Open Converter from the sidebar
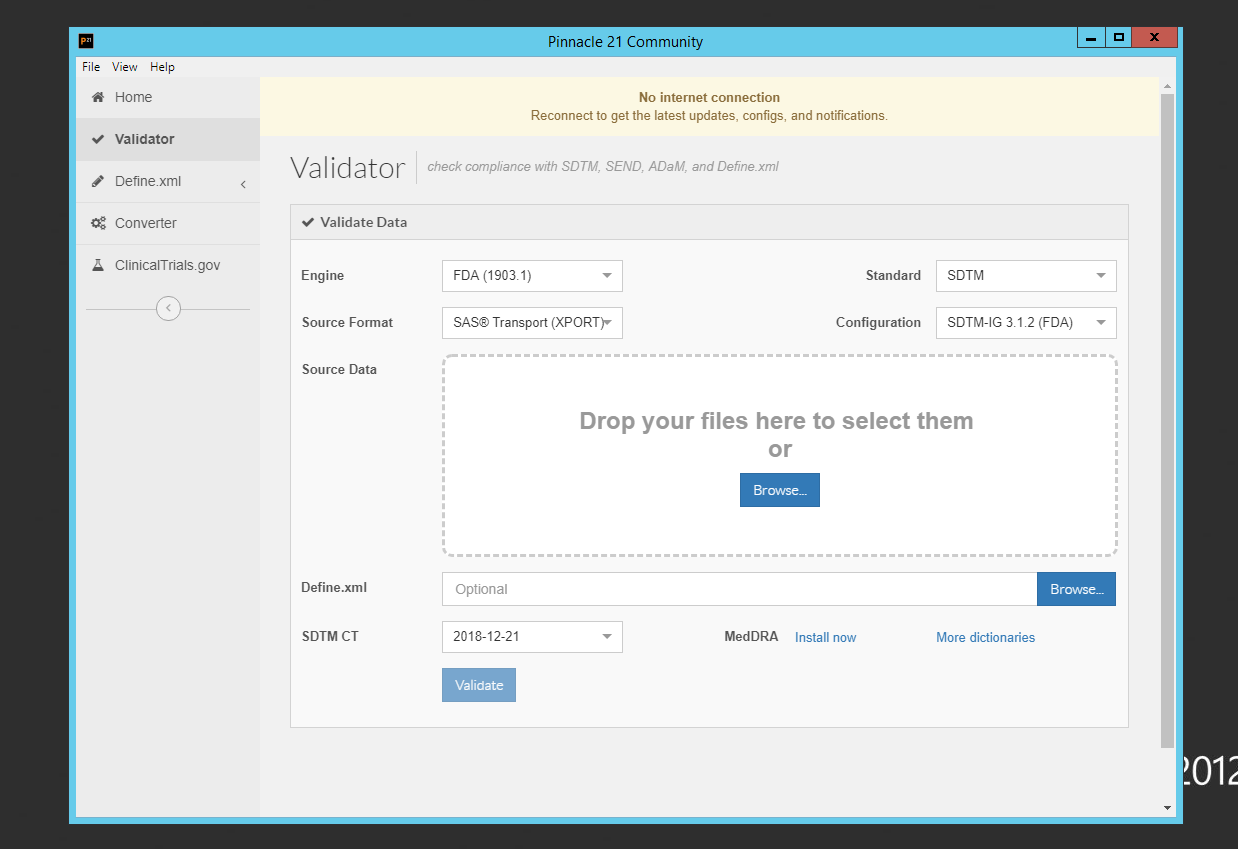The height and width of the screenshot is (849, 1238). 168,223
